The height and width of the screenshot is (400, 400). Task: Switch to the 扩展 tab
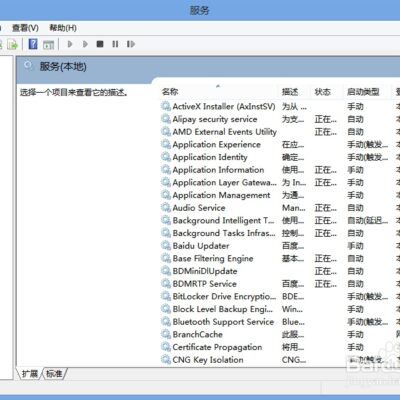(x=29, y=374)
